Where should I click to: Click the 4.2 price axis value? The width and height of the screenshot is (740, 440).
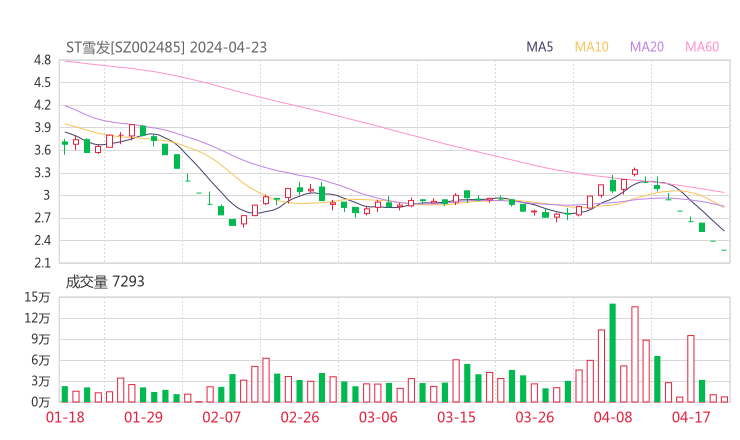42,105
